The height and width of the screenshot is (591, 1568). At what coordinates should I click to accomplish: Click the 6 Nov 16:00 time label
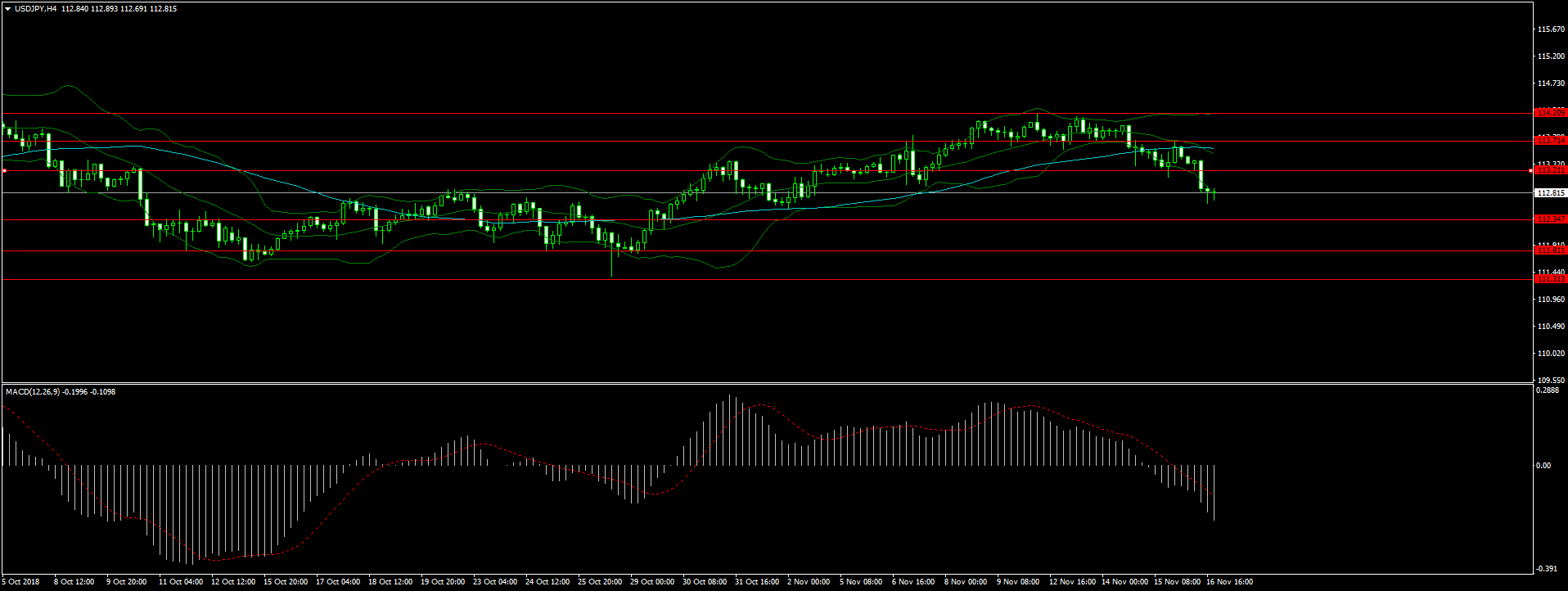pos(913,582)
